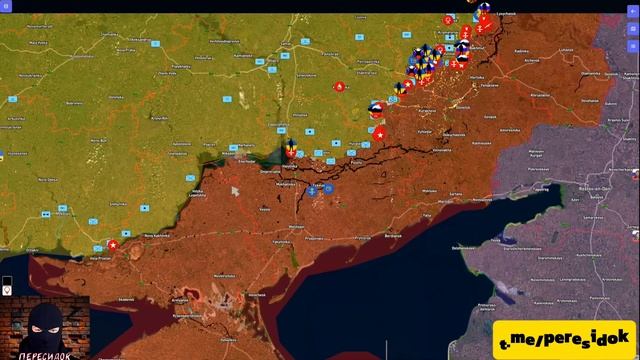Click the white location pin control at bottom-left
Image resolution: width=640 pixels, height=360 pixels.
click(7, 291)
